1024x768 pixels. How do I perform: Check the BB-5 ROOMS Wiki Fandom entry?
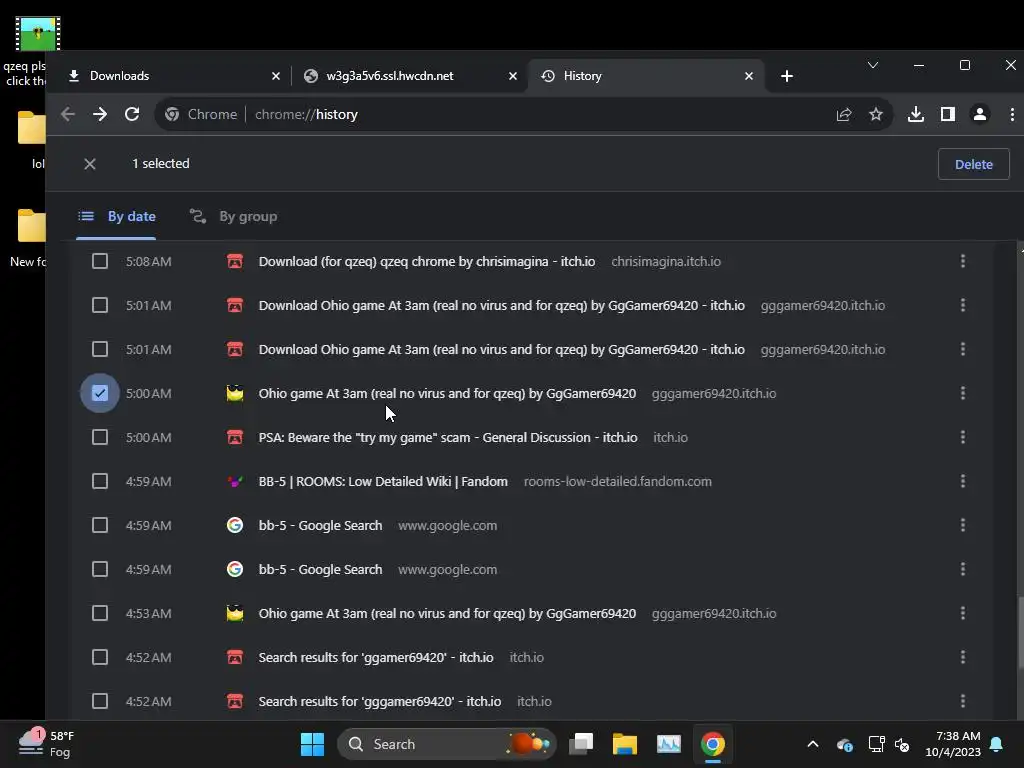[x=100, y=481]
